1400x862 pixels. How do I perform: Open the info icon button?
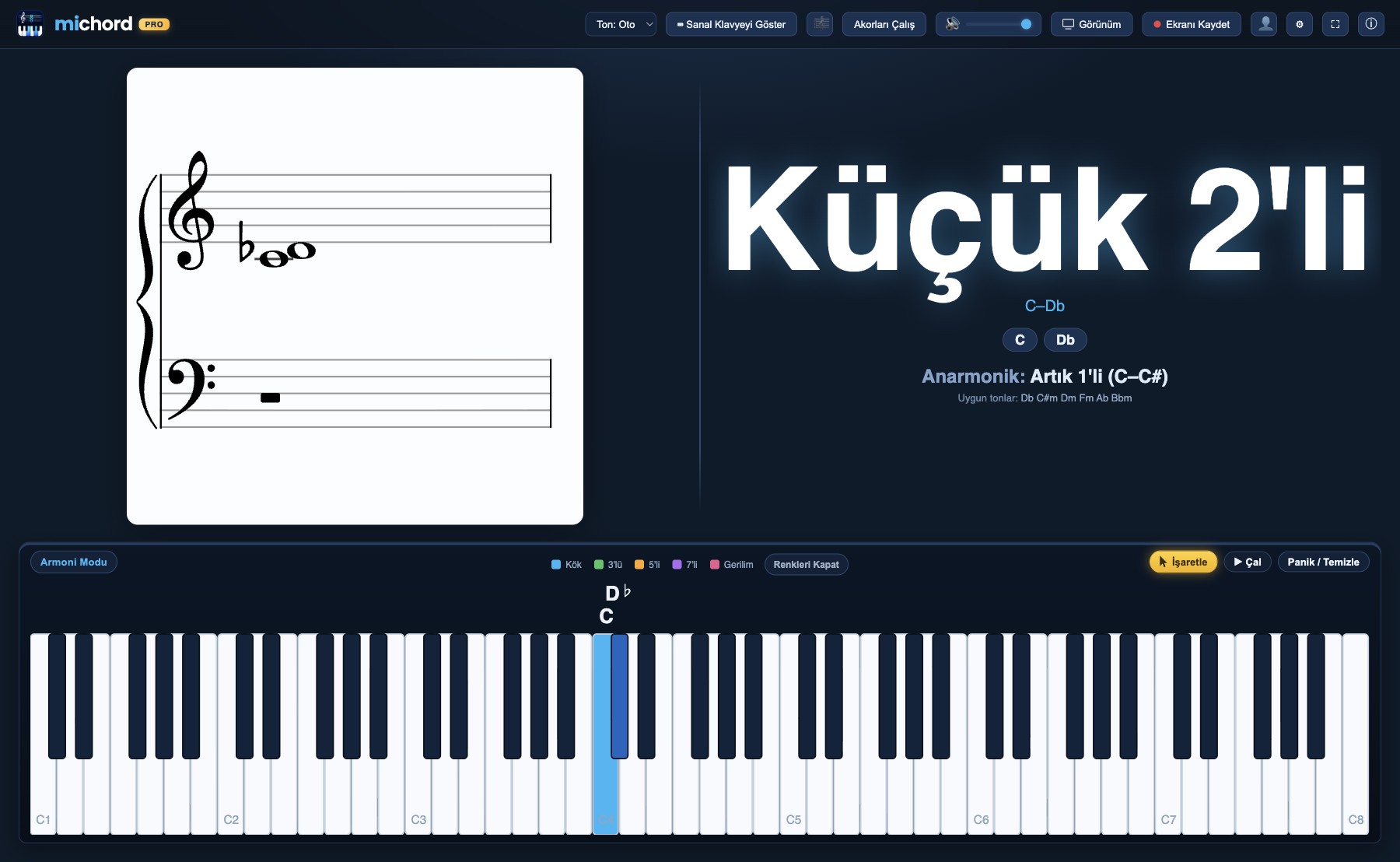1371,24
